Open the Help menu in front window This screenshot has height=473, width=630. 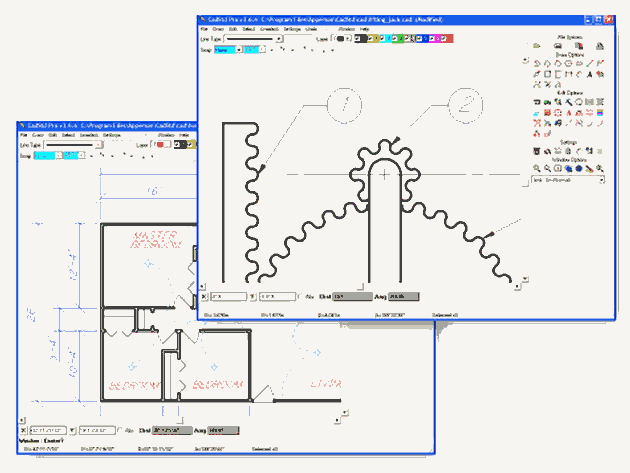364,29
